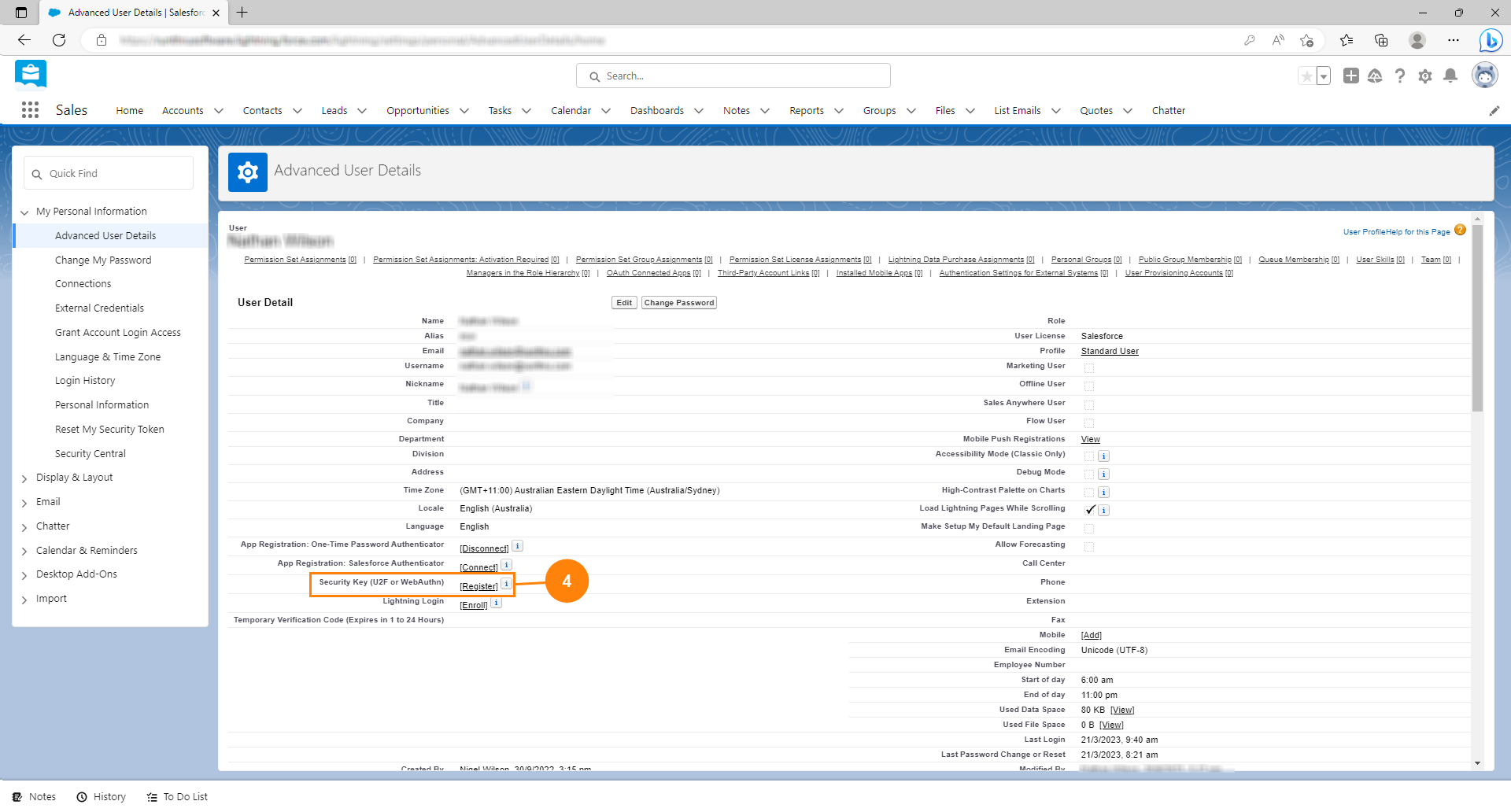
Task: Open the Notifications bell
Action: (1450, 76)
